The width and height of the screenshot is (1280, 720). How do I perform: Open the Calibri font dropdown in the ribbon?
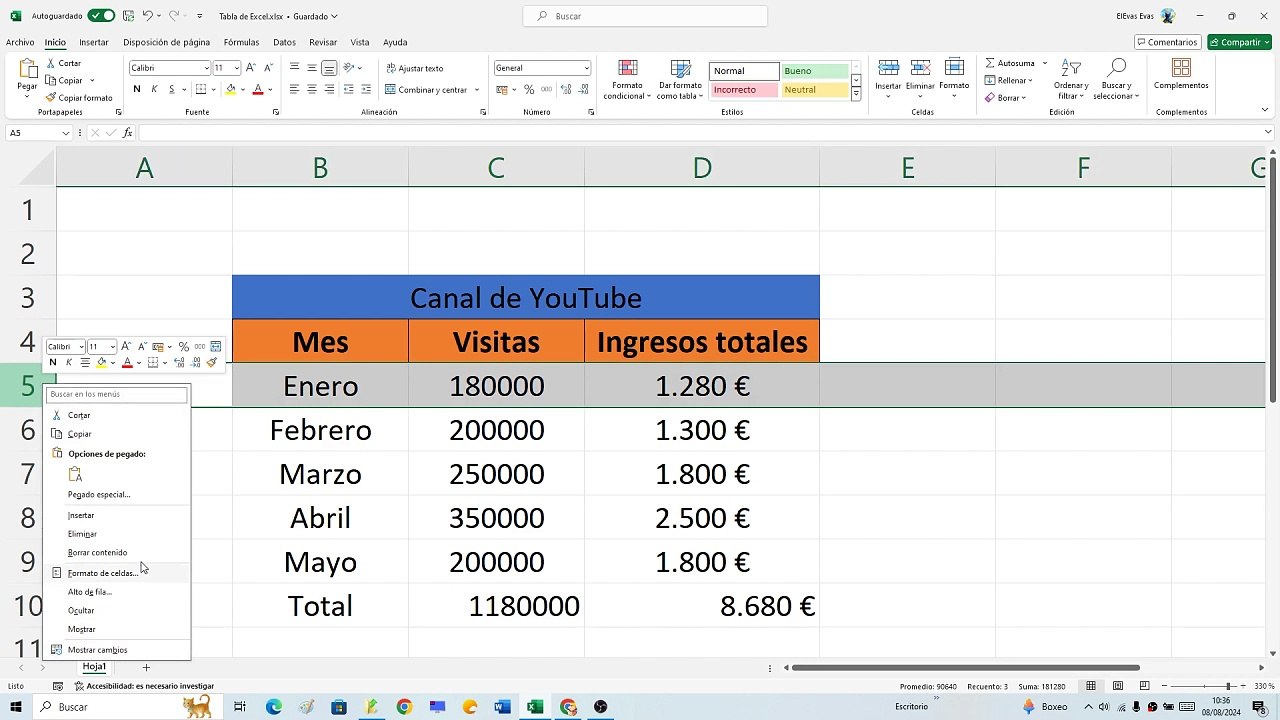(206, 68)
